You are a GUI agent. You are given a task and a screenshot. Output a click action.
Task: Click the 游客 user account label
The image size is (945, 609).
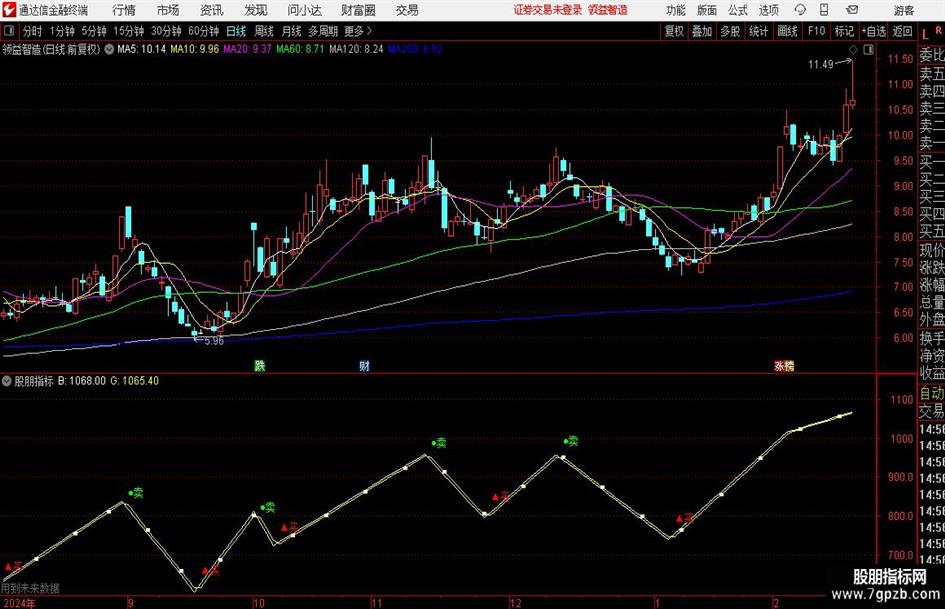coord(903,10)
